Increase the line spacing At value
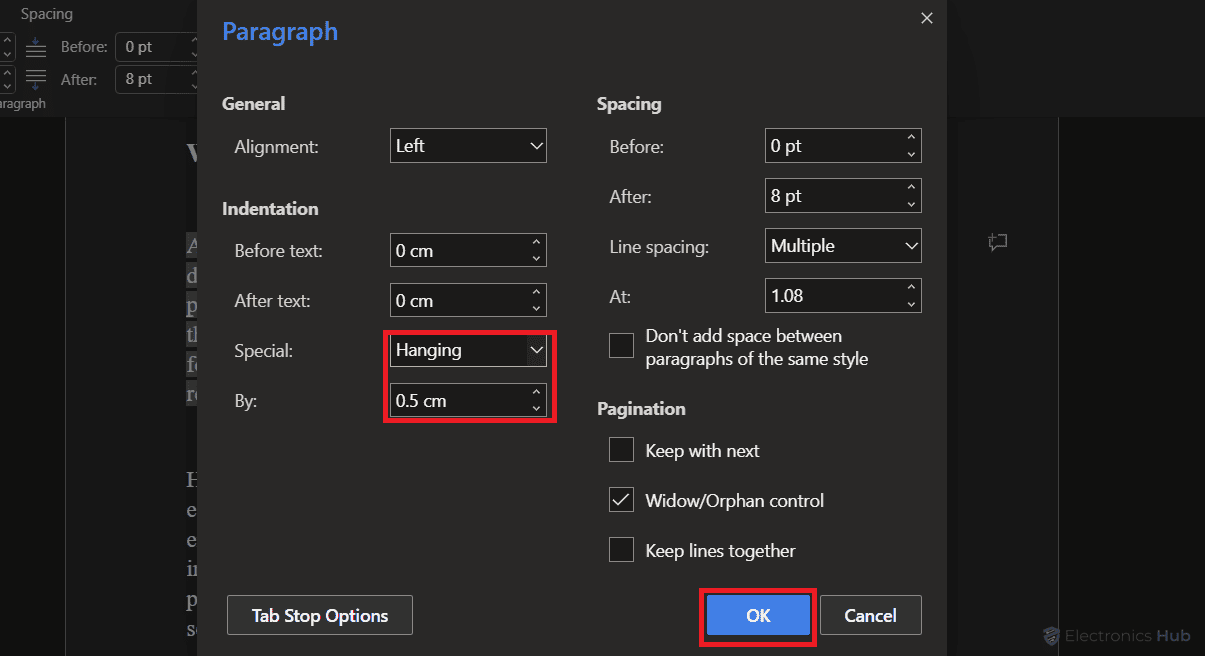Image resolution: width=1205 pixels, height=656 pixels. pyautogui.click(x=911, y=287)
